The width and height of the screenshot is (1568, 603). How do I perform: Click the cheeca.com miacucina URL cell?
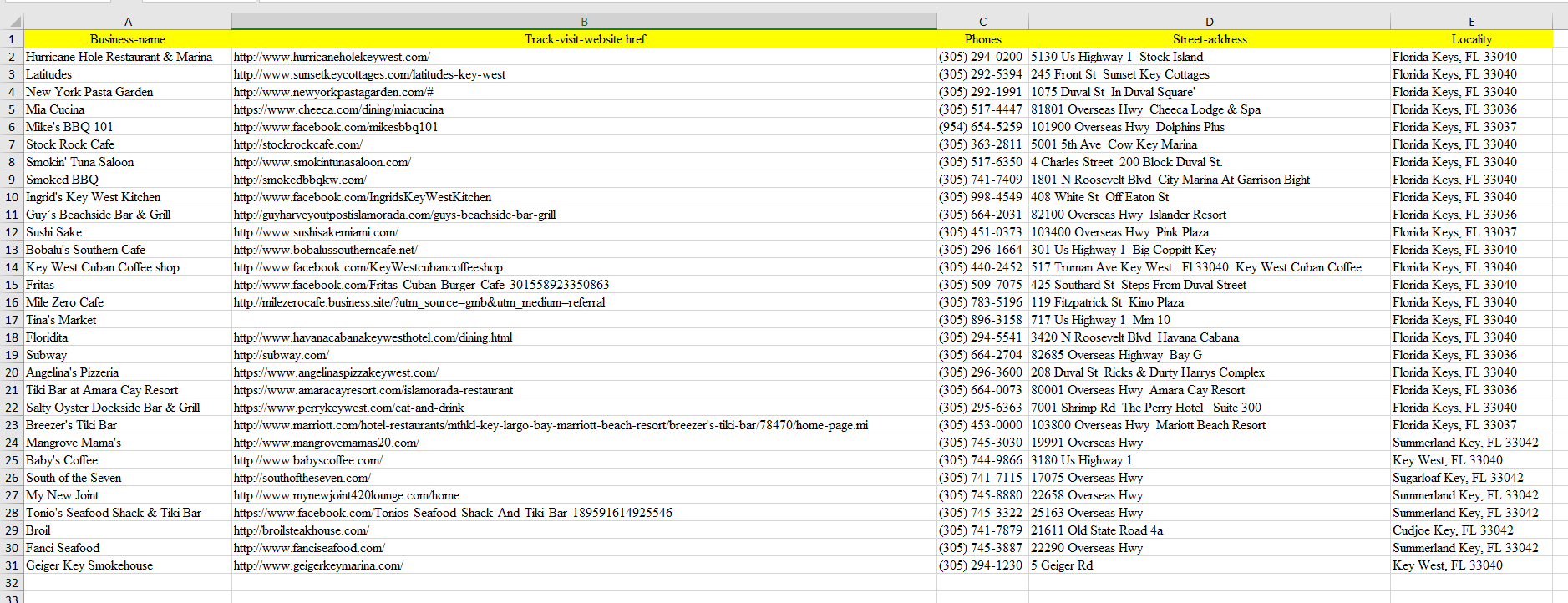[x=584, y=109]
